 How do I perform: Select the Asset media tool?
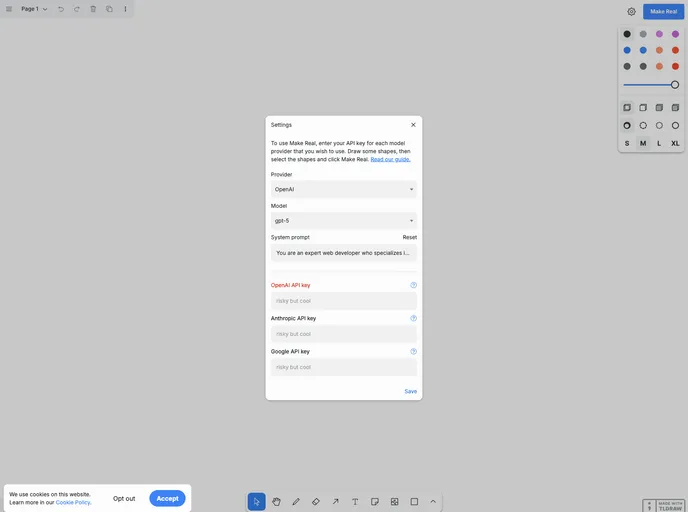[x=394, y=501]
